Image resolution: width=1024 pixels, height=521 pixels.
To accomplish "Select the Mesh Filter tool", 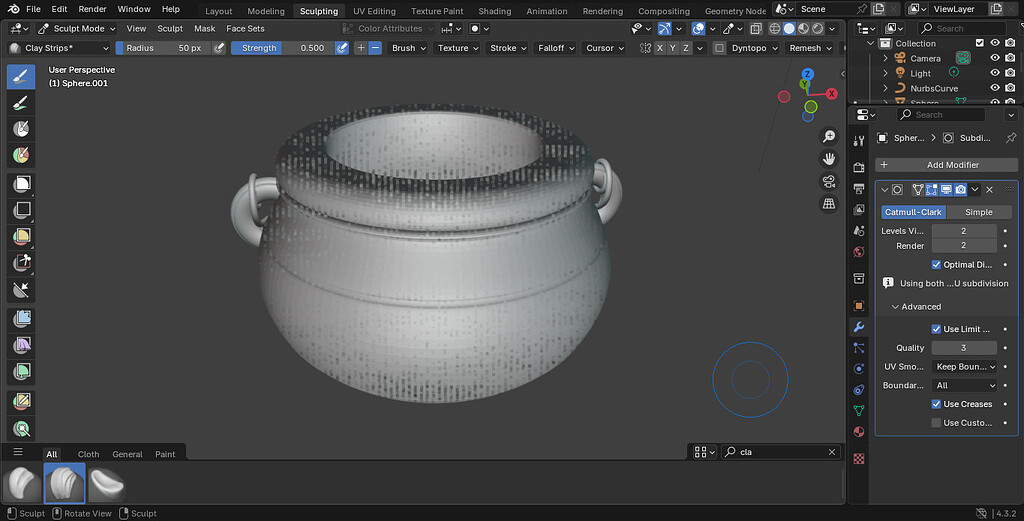I will 21,318.
